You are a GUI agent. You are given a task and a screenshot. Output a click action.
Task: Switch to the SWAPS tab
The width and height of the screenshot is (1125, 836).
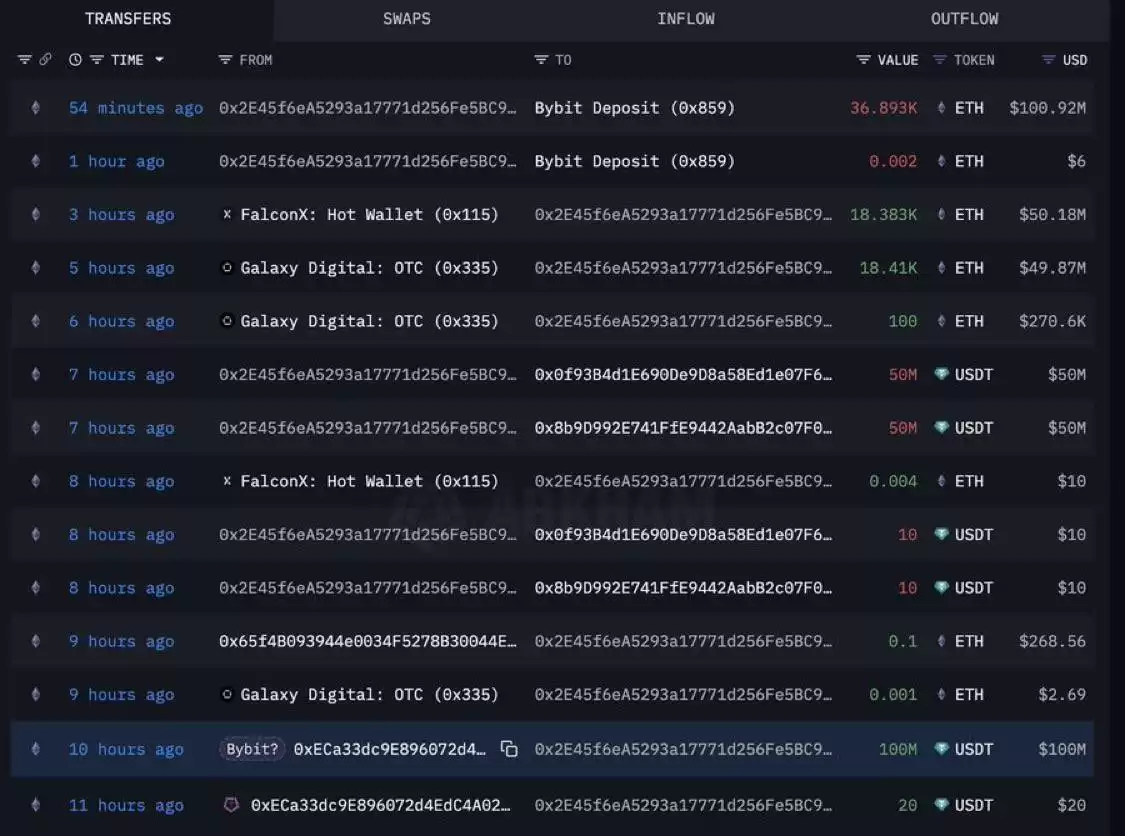[x=407, y=19]
